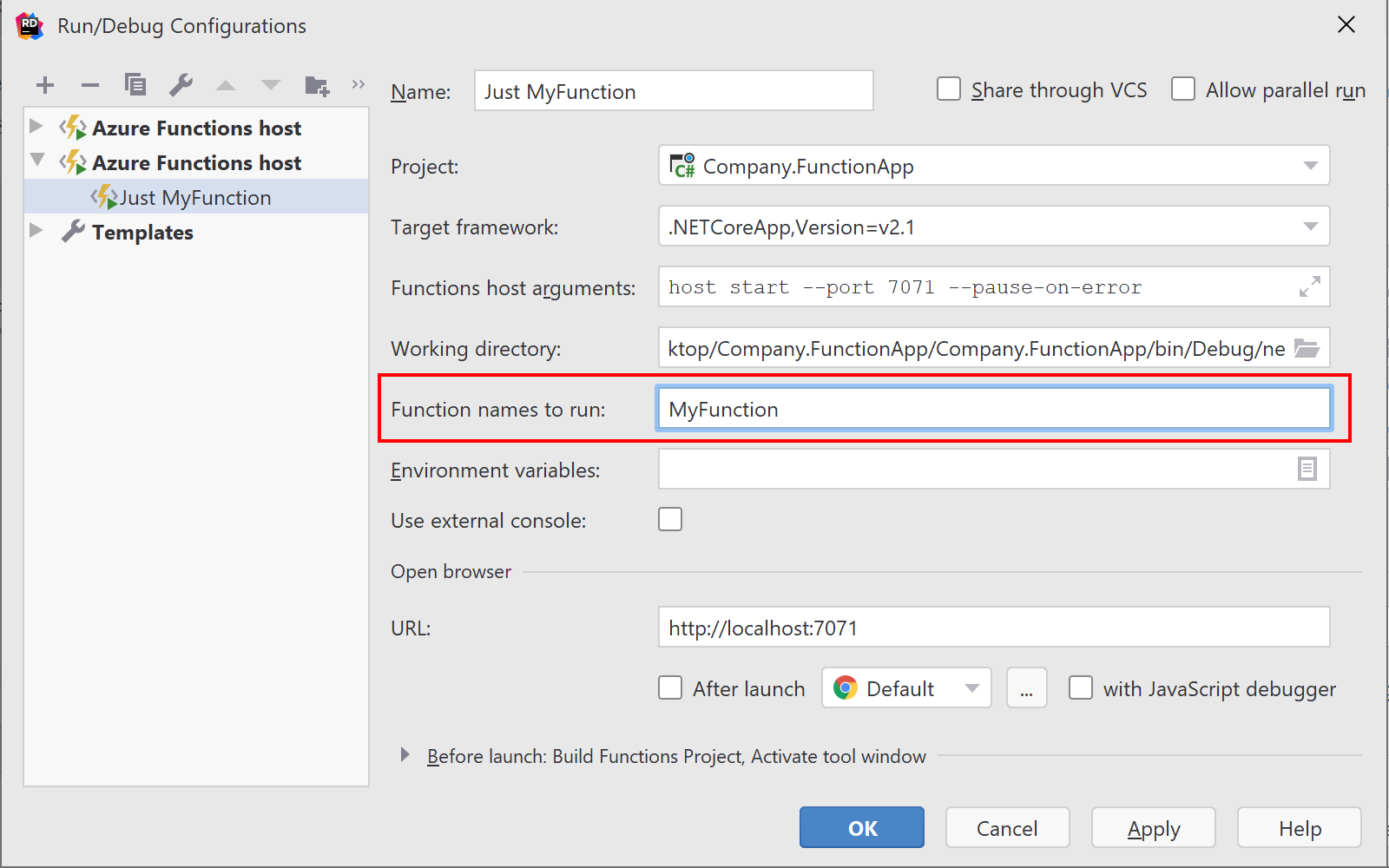Enable After launch browser opening
This screenshot has height=868, width=1389.
[670, 687]
